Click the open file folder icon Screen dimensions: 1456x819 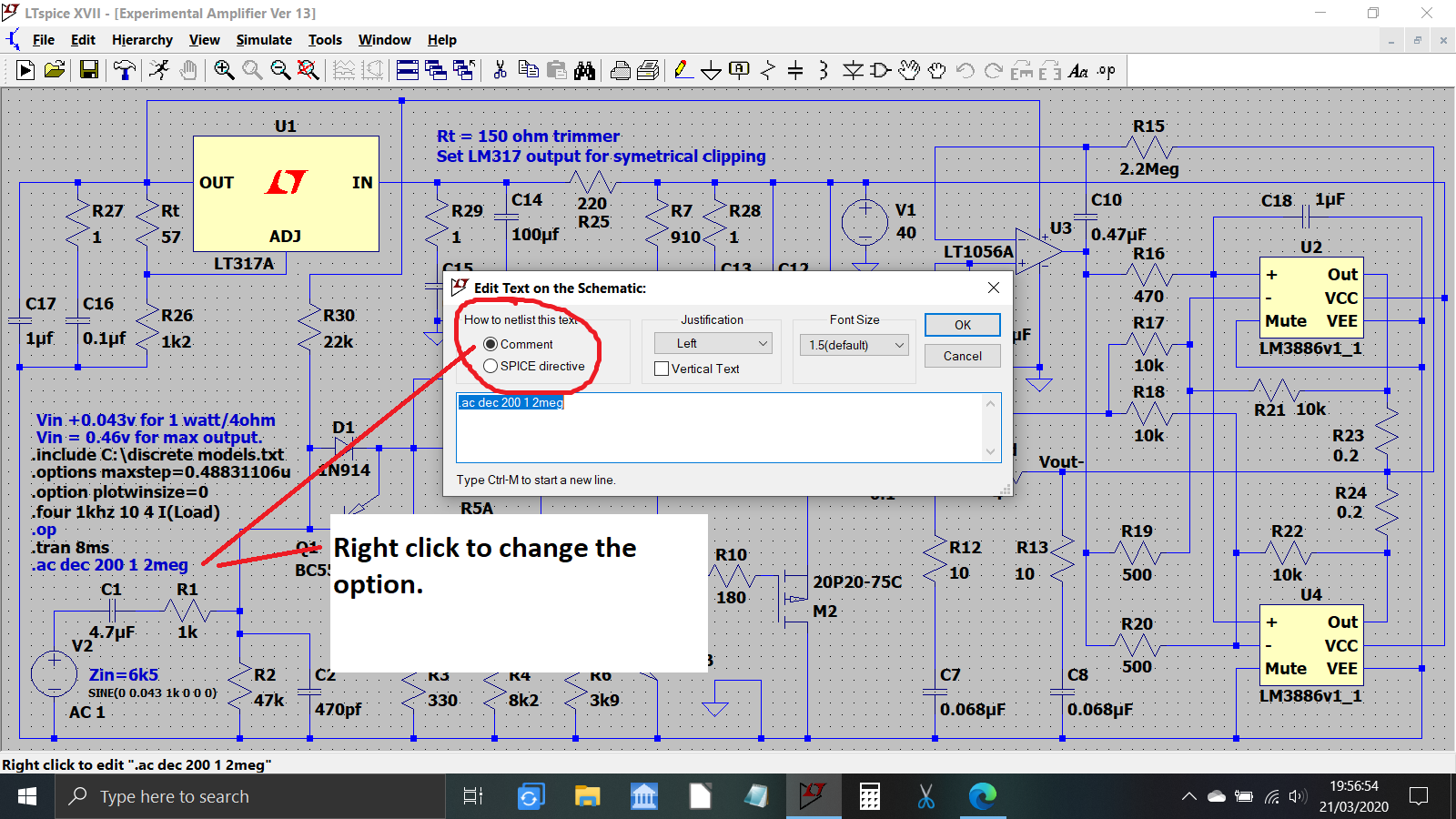tap(55, 70)
